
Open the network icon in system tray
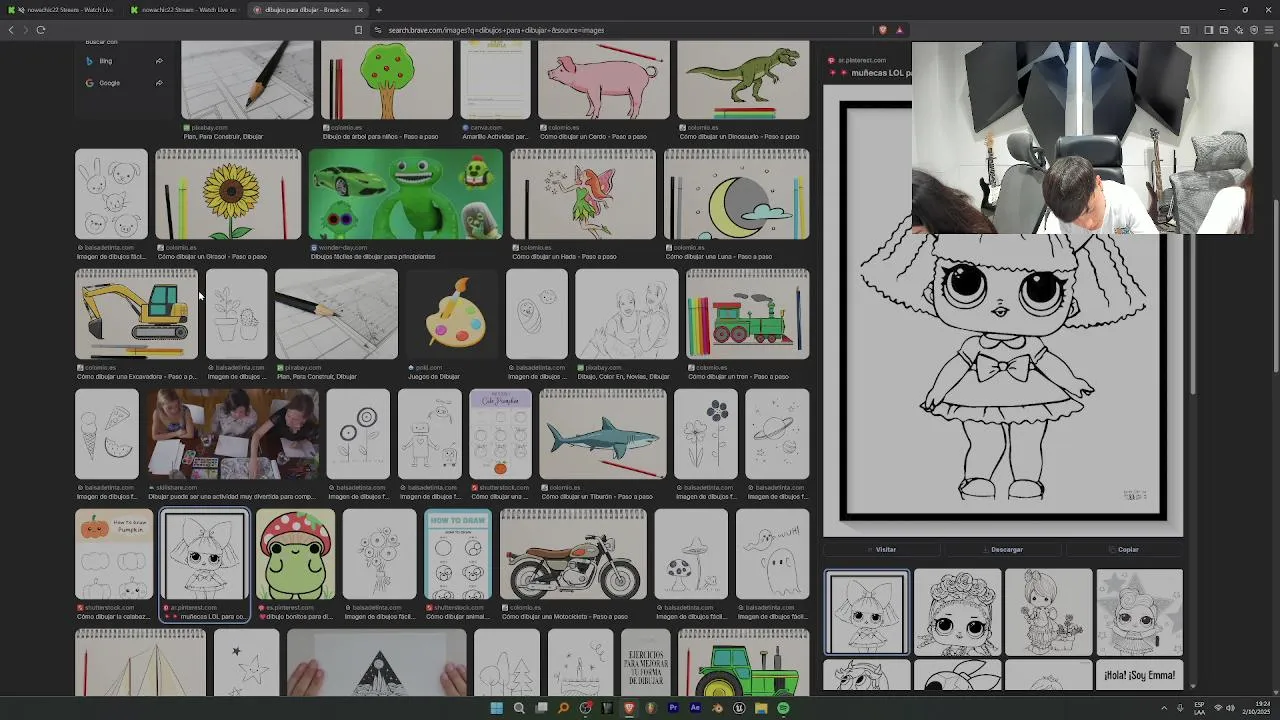tap(1218, 708)
